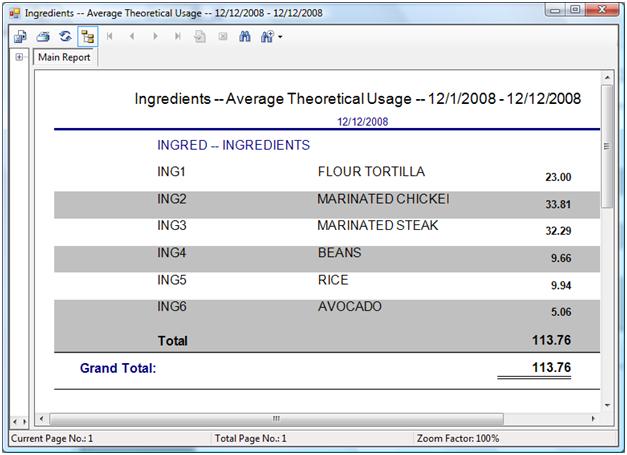Screen dimensions: 627x455
Task: Click the INGRED -- INGREDIENTS group header
Action: 234,145
